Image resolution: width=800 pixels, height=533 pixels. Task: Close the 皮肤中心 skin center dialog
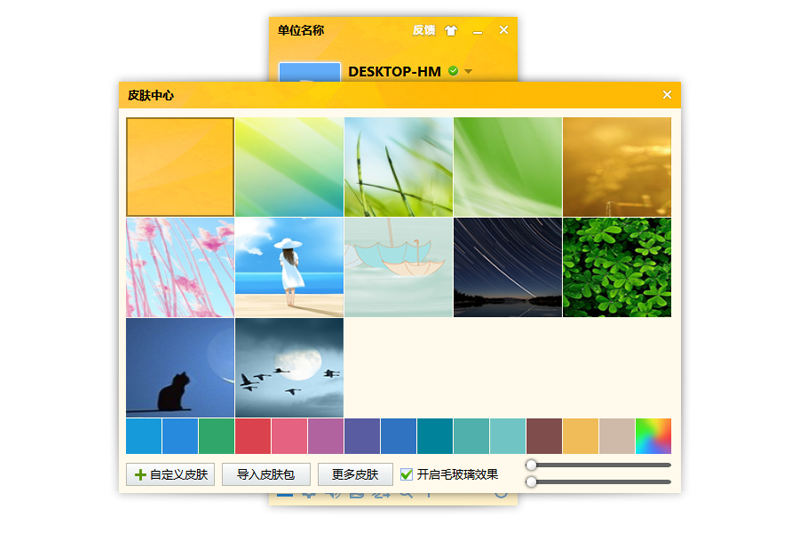667,95
